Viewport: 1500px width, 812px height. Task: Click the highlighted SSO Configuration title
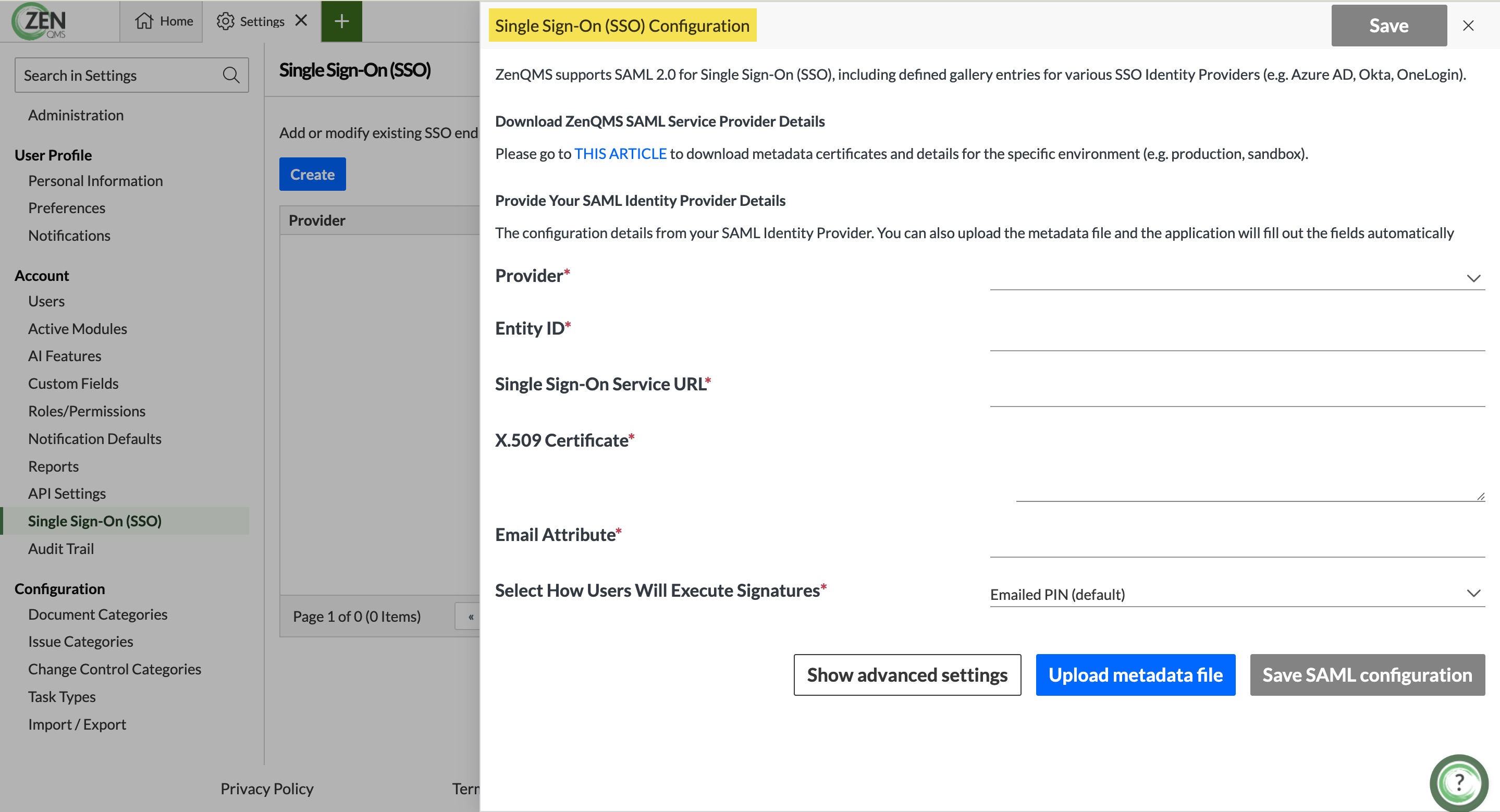(622, 26)
